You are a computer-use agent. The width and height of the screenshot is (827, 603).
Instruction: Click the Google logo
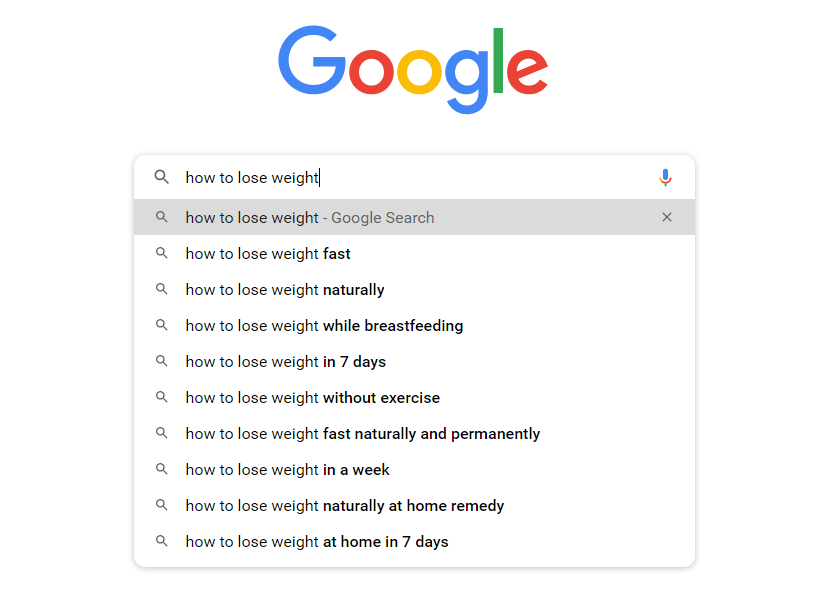tap(413, 69)
